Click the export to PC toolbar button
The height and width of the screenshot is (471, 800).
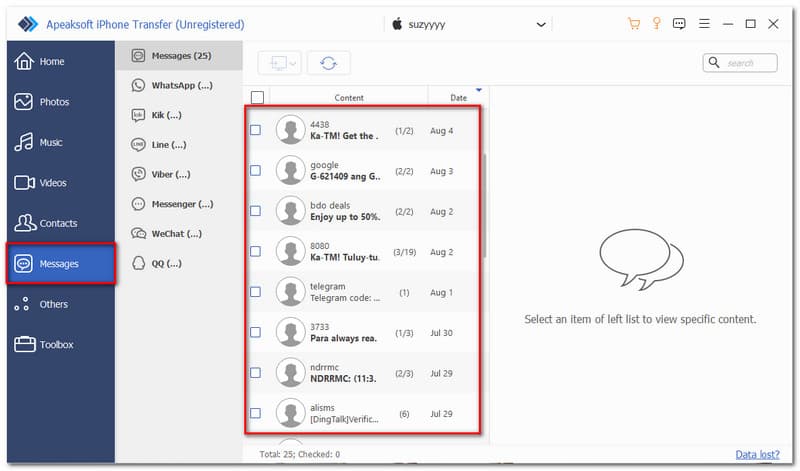tap(278, 63)
